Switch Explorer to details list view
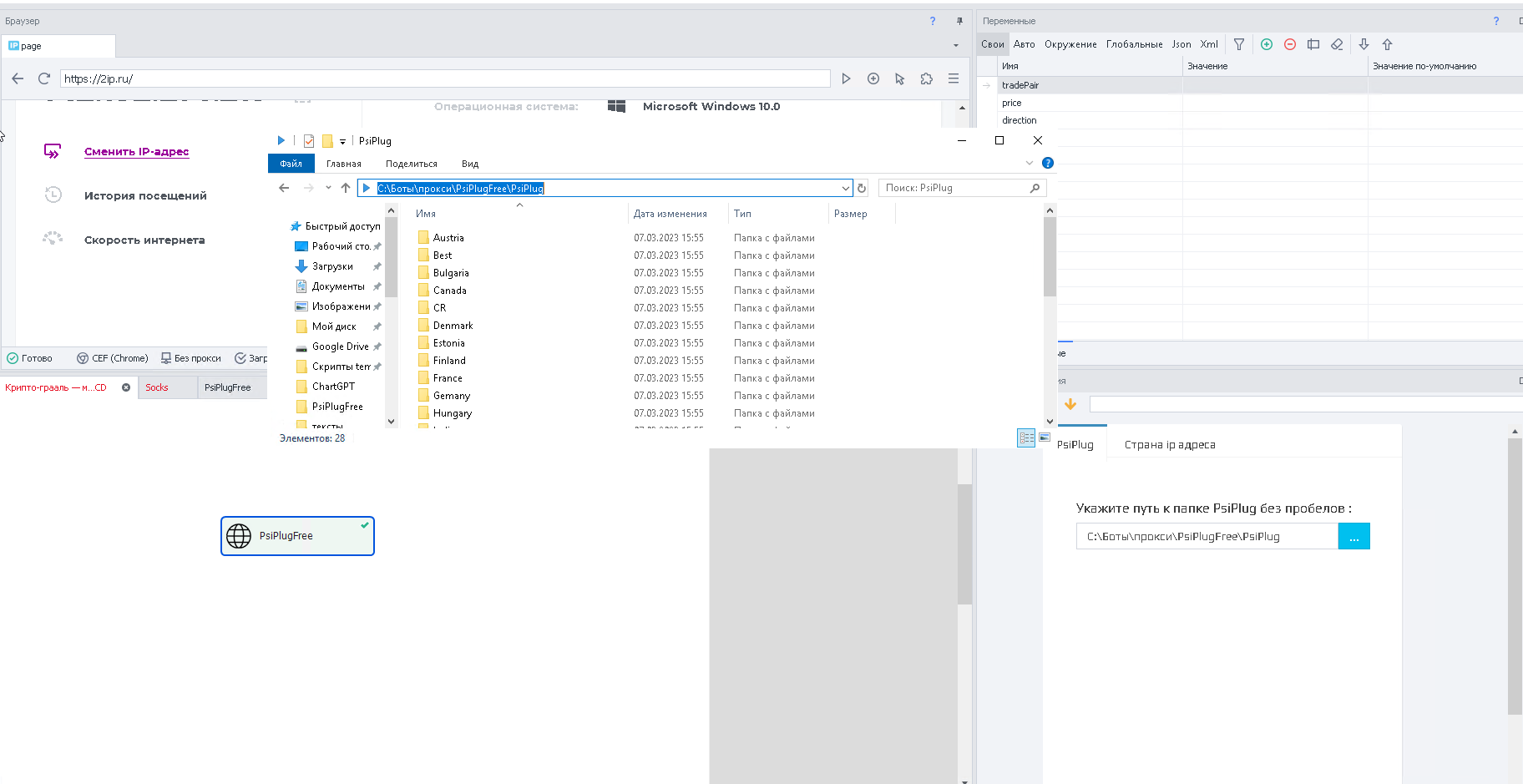This screenshot has width=1523, height=784. (1026, 438)
